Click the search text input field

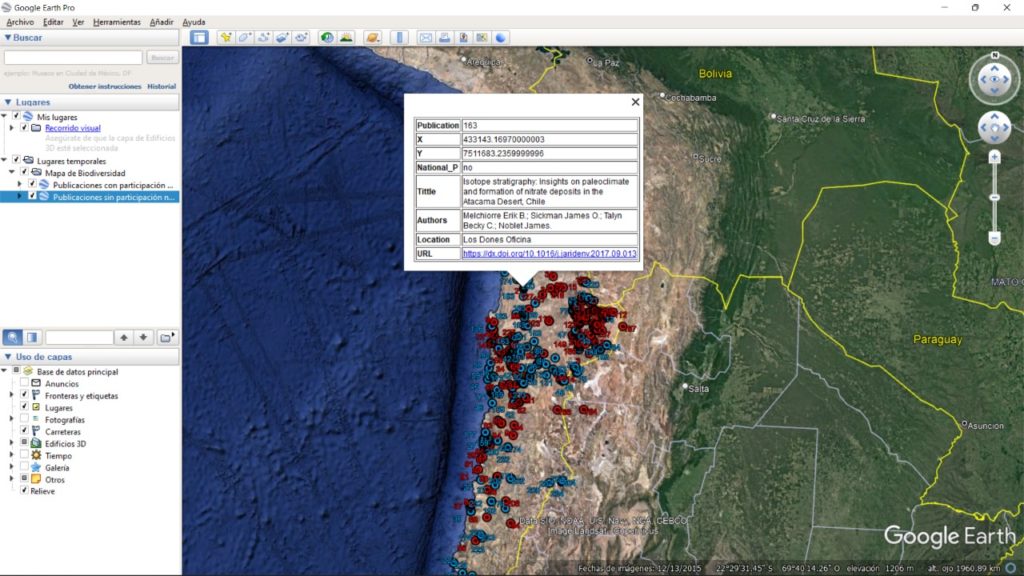point(73,58)
